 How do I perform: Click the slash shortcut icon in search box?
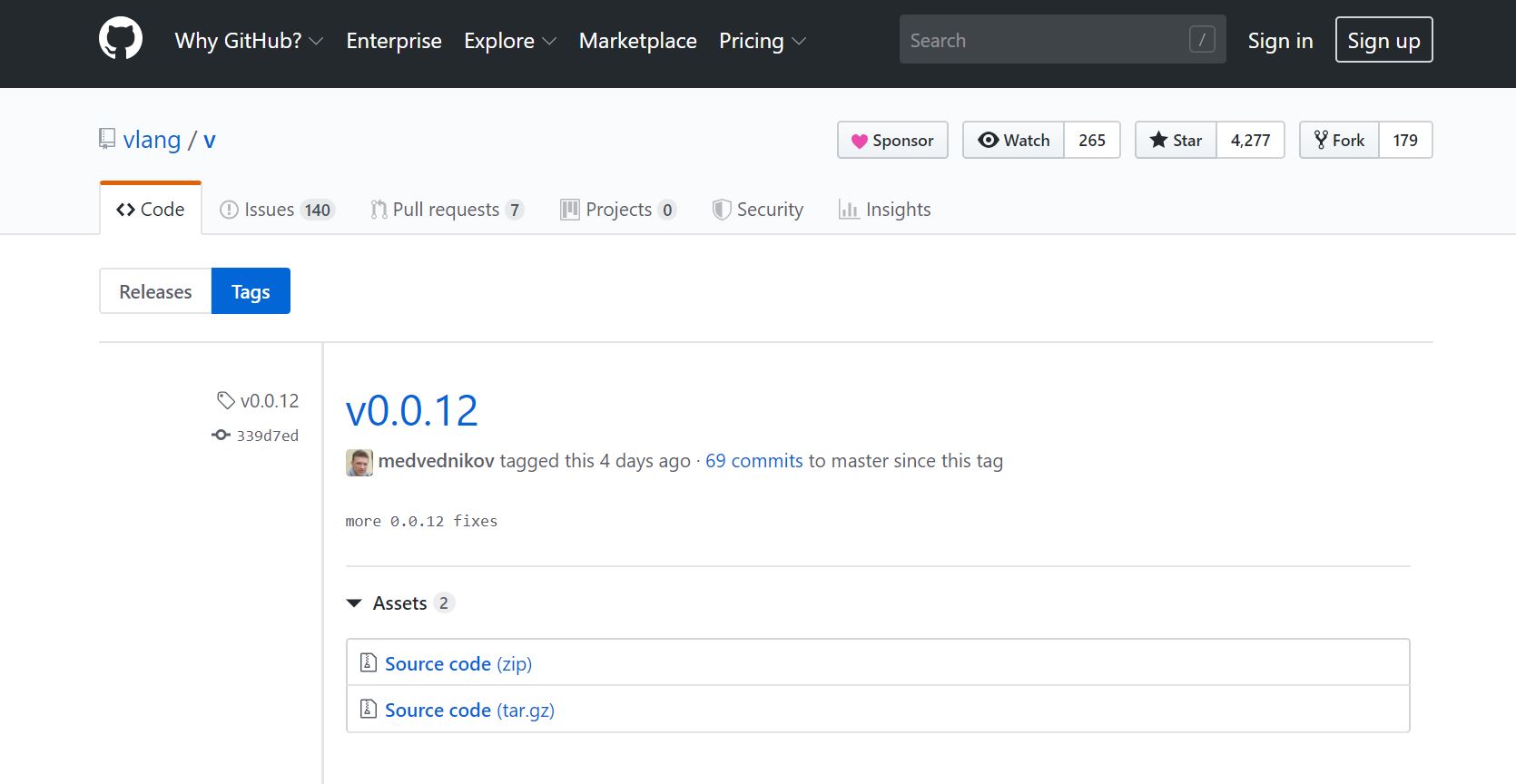[1202, 40]
